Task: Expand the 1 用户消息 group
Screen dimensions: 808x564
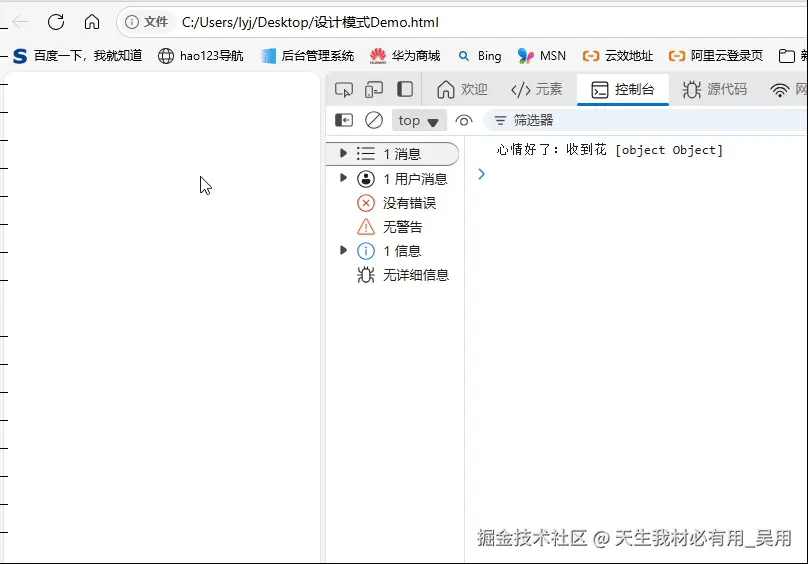Action: tap(343, 178)
